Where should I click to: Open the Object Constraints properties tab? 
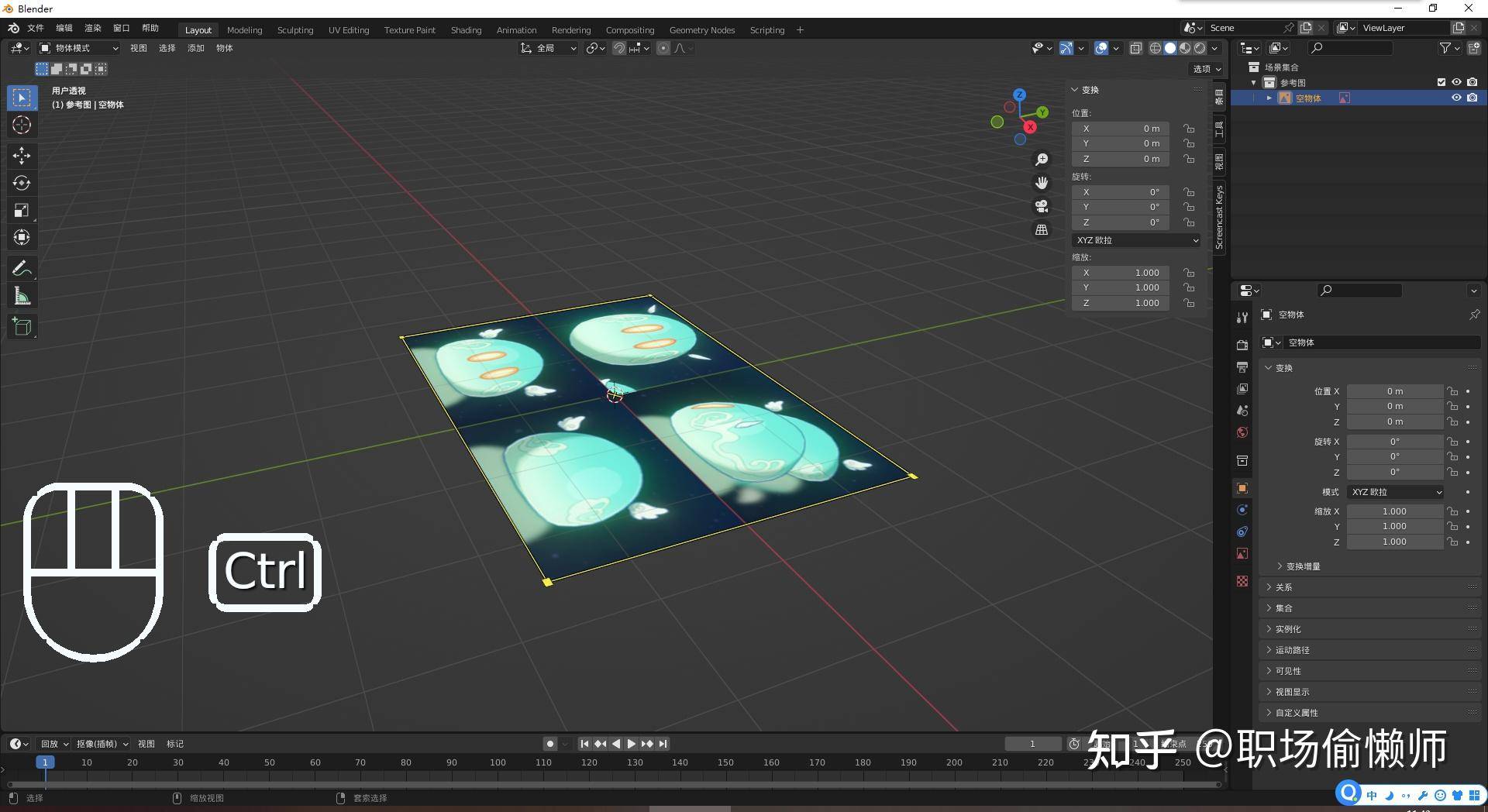(1242, 532)
